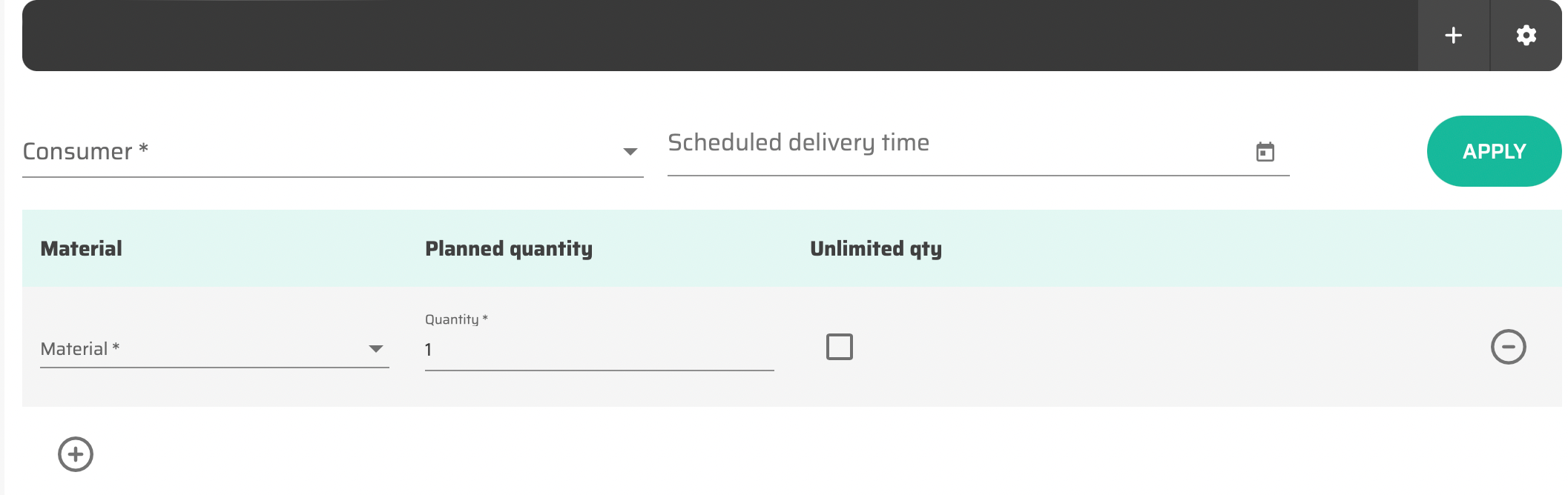Click the Material column header
This screenshot has height=495, width=1568.
tap(82, 249)
